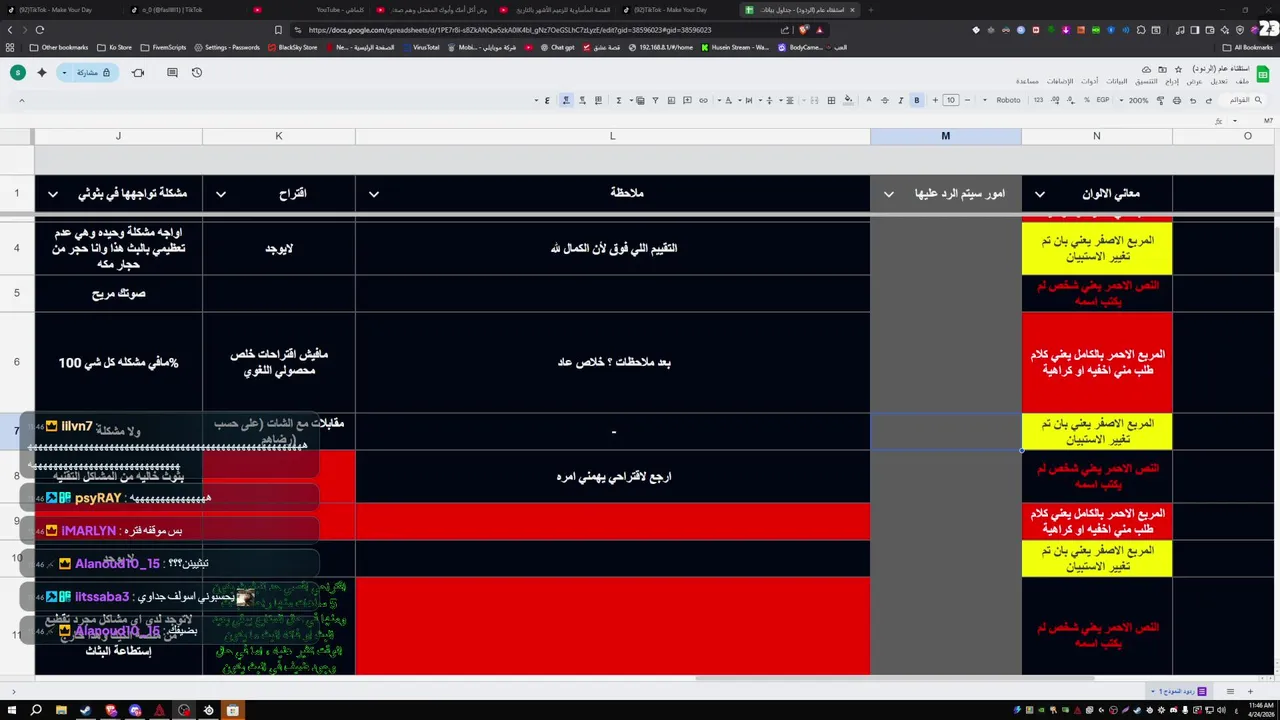
Task: Open the 'إدراج' insert menu
Action: pyautogui.click(x=1172, y=81)
